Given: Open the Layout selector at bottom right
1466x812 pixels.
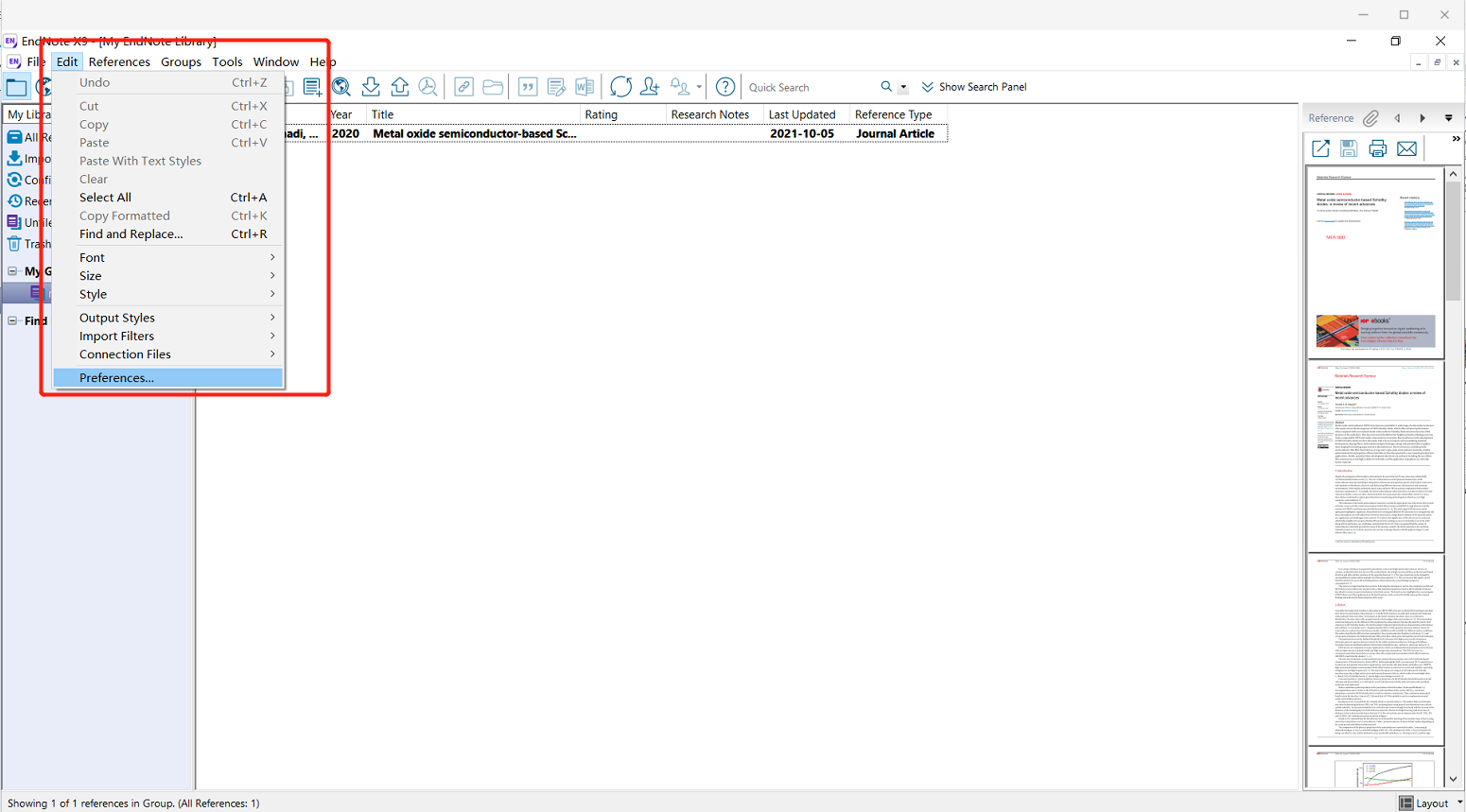Looking at the screenshot, I should (1429, 803).
